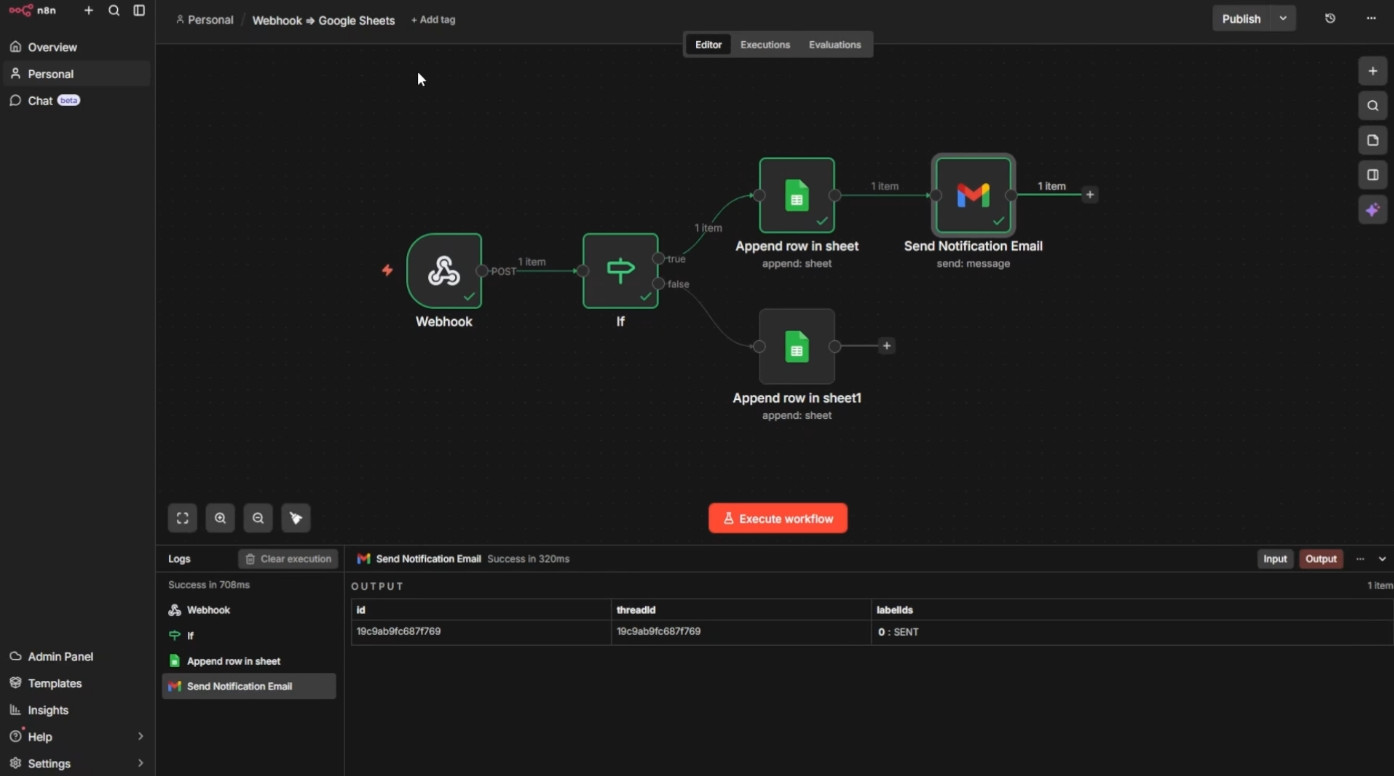Switch log view to Output
Screen dimensions: 1394x776
1320,559
